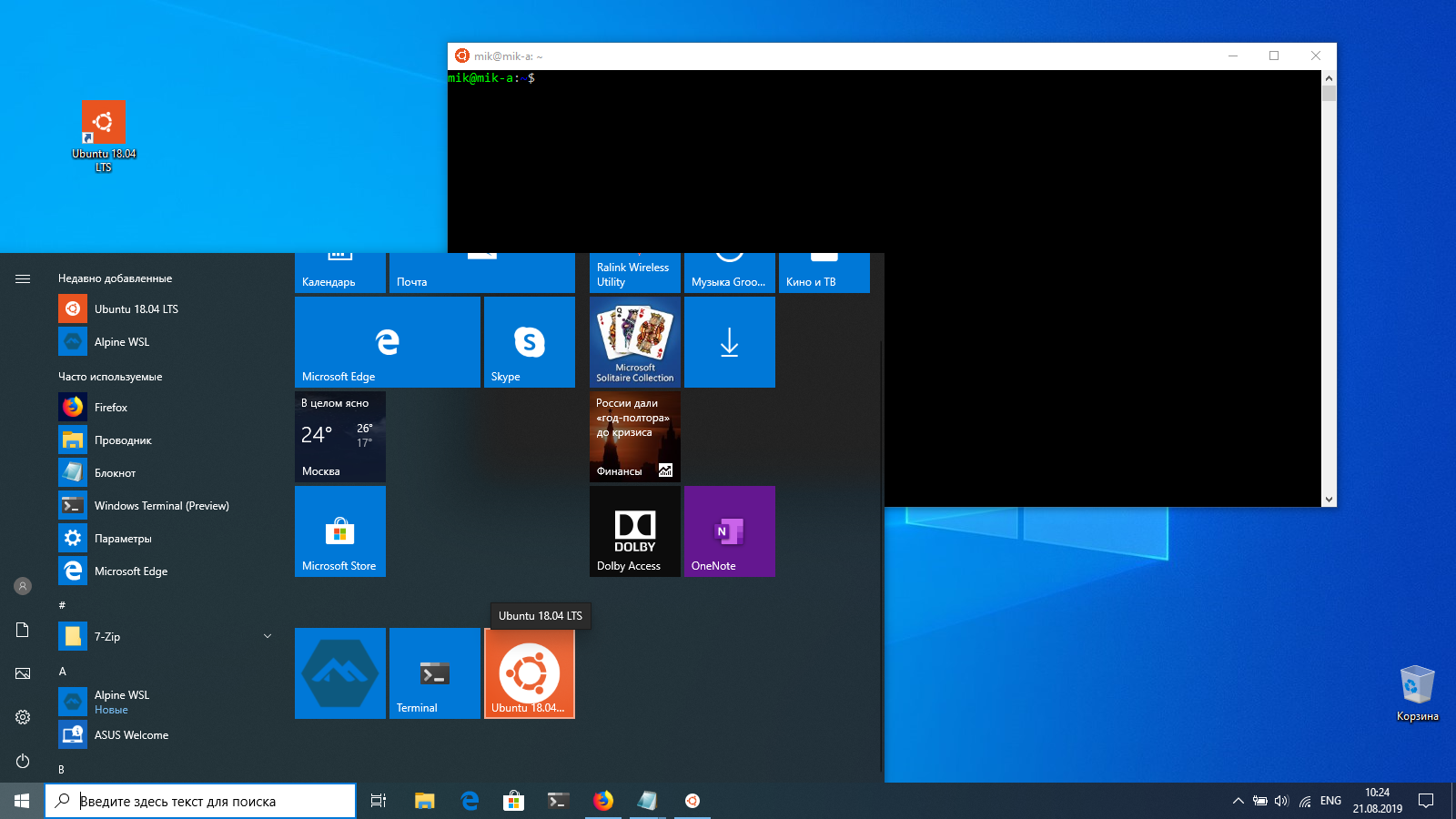Select Alpine WSL under recently added
Viewport: 1456px width, 819px height.
click(x=121, y=342)
